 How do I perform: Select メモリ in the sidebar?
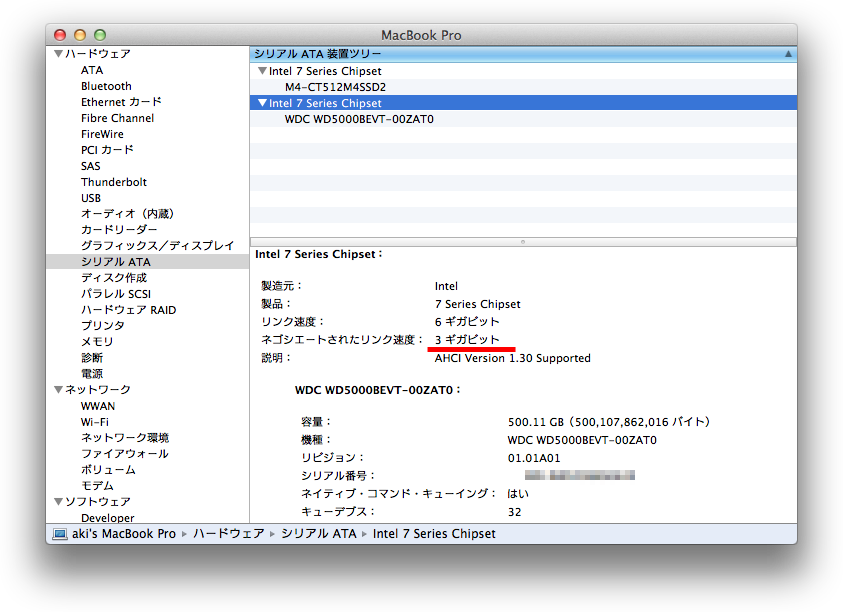[x=97, y=341]
